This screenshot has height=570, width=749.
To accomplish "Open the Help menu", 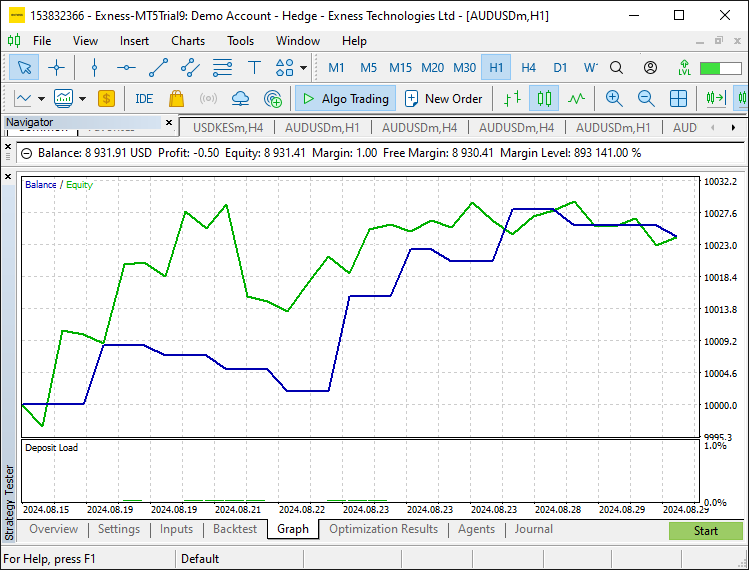I will click(x=354, y=41).
